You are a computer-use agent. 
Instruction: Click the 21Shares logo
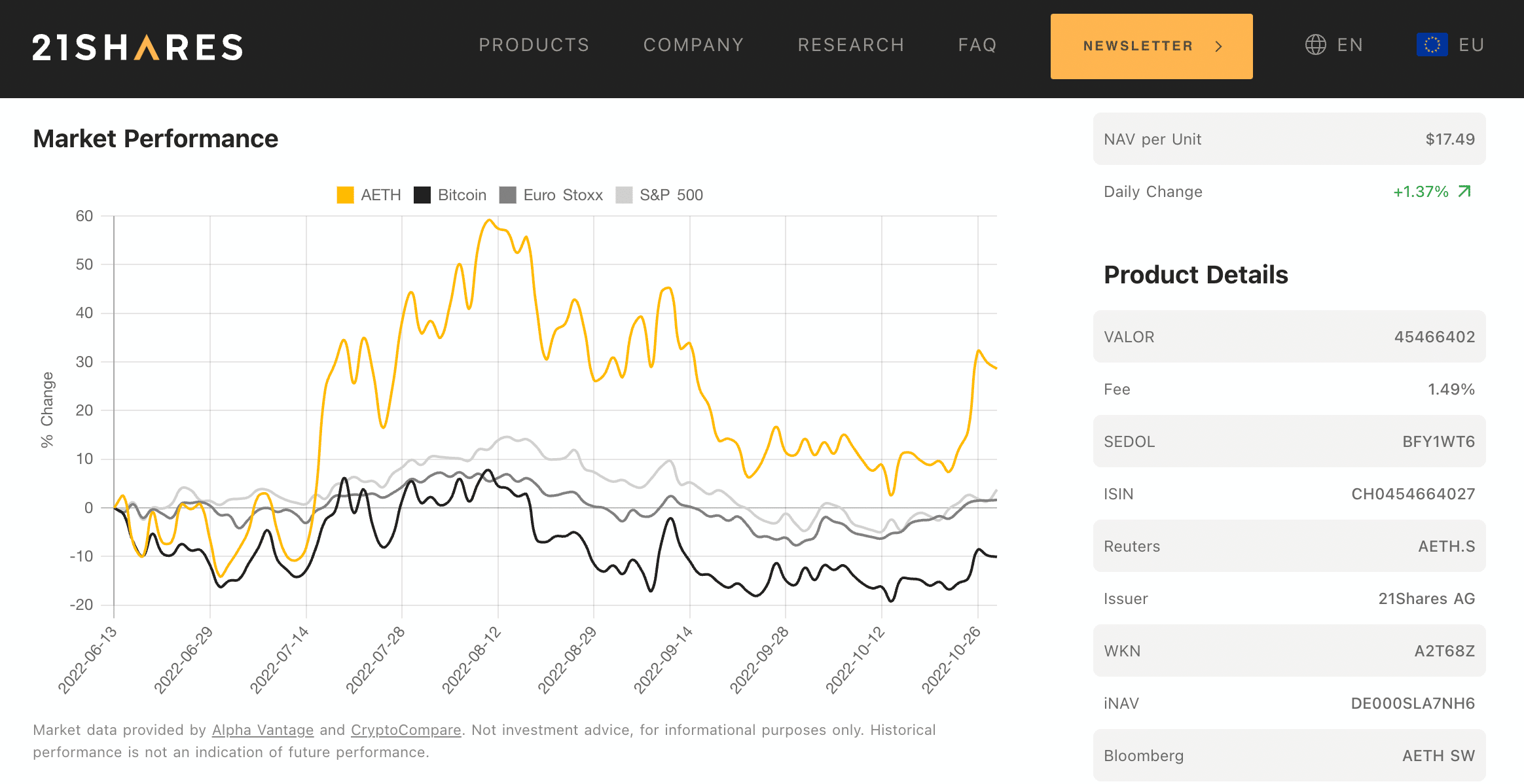pos(137,47)
